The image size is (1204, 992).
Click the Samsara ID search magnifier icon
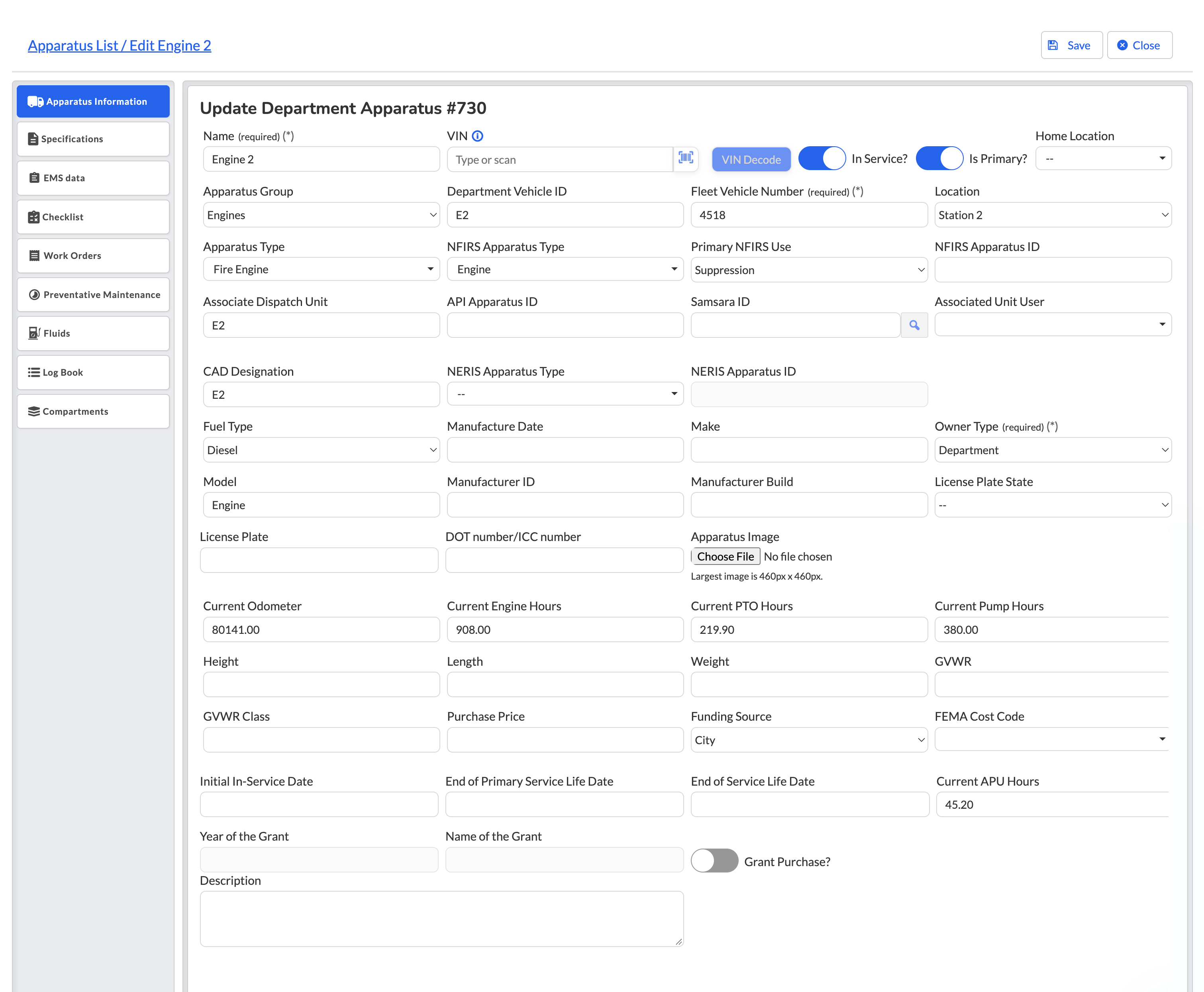pyautogui.click(x=914, y=325)
